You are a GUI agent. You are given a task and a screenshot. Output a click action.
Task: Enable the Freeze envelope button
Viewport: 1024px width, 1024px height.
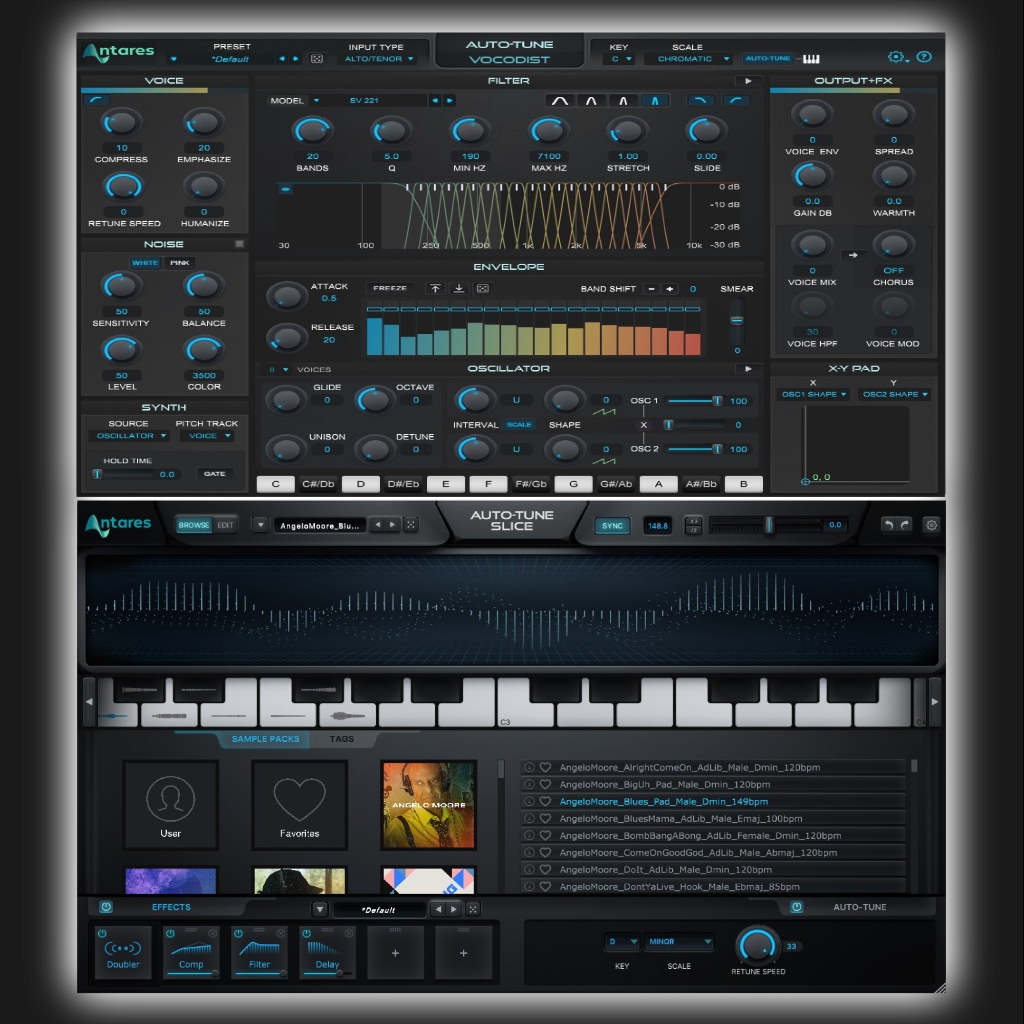tap(390, 288)
